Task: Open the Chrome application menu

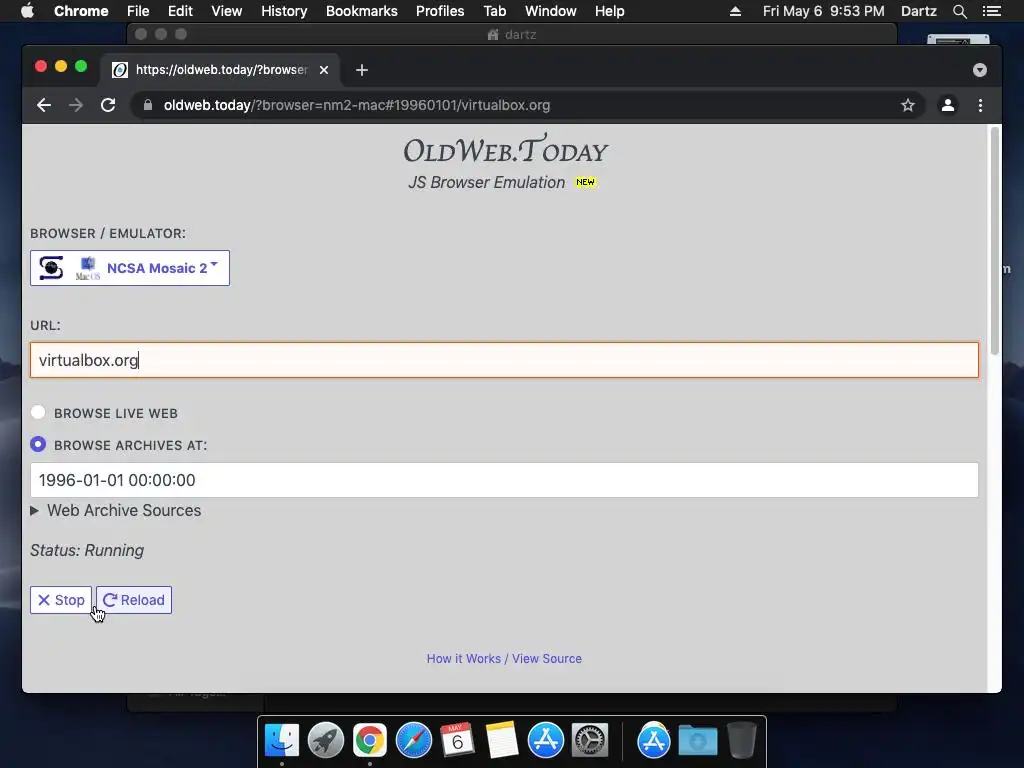Action: (x=81, y=11)
